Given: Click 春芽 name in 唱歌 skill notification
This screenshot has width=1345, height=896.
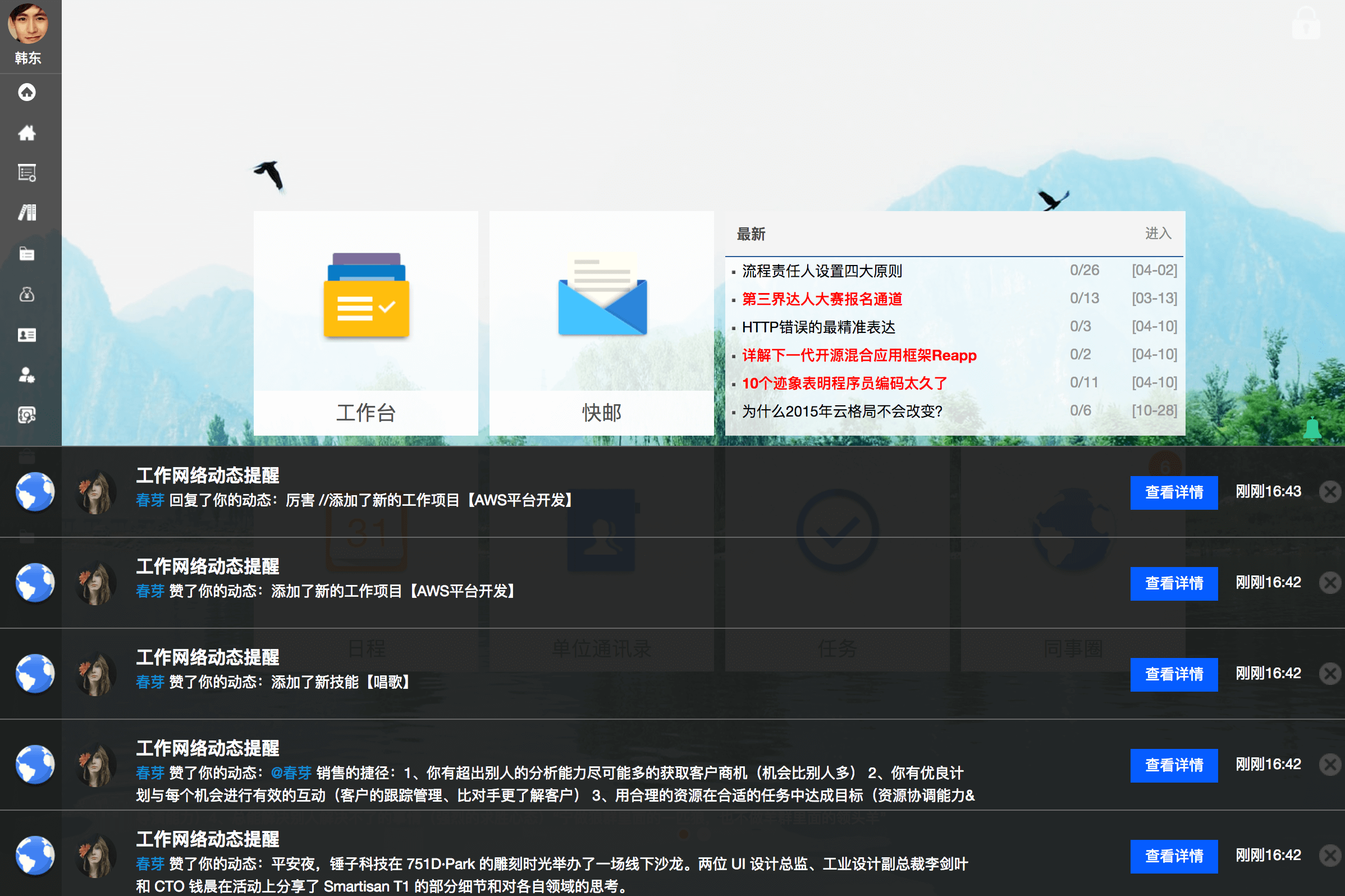Looking at the screenshot, I should coord(150,682).
